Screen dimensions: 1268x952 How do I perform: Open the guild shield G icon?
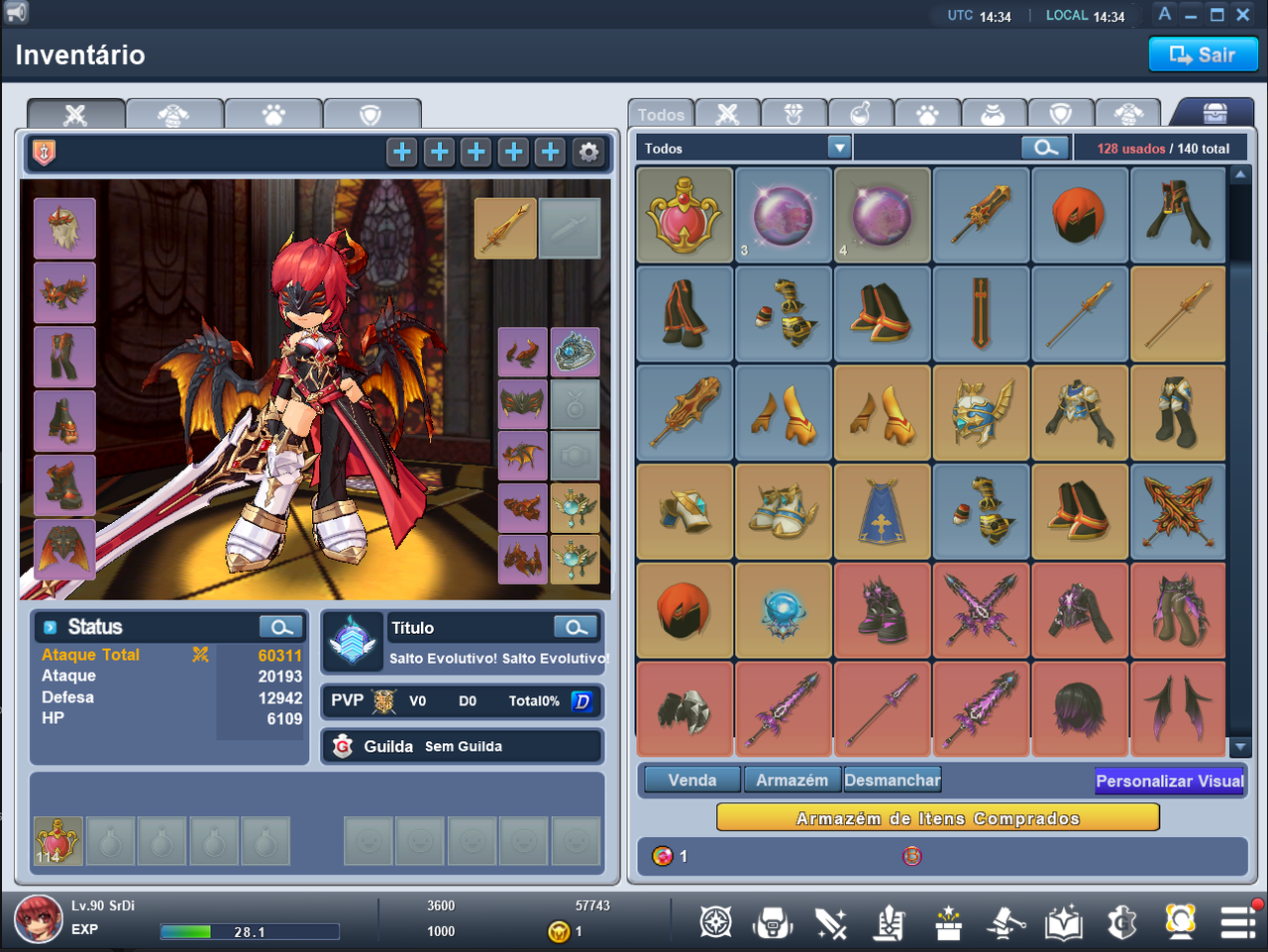pyautogui.click(x=1121, y=922)
